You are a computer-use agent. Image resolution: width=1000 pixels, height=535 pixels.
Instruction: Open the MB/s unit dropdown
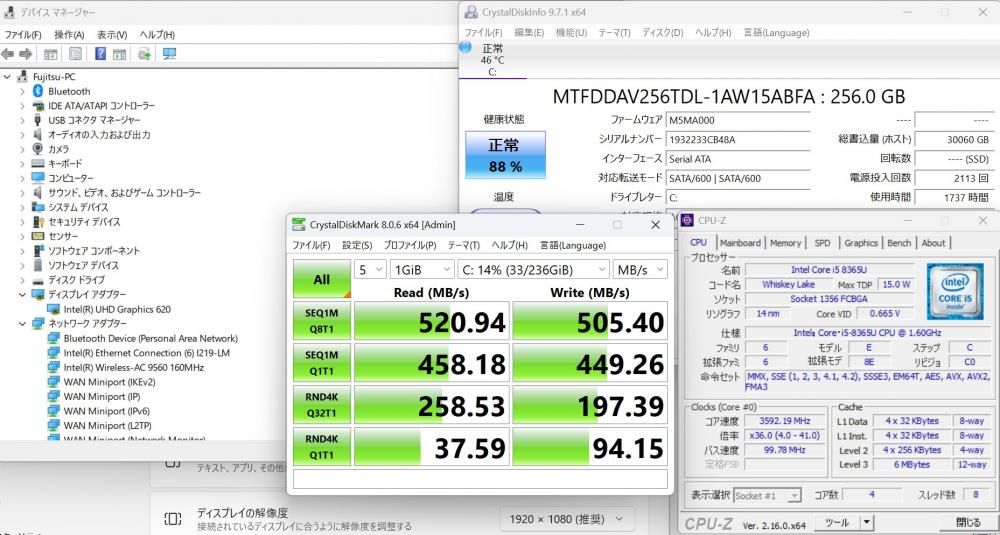pyautogui.click(x=641, y=269)
